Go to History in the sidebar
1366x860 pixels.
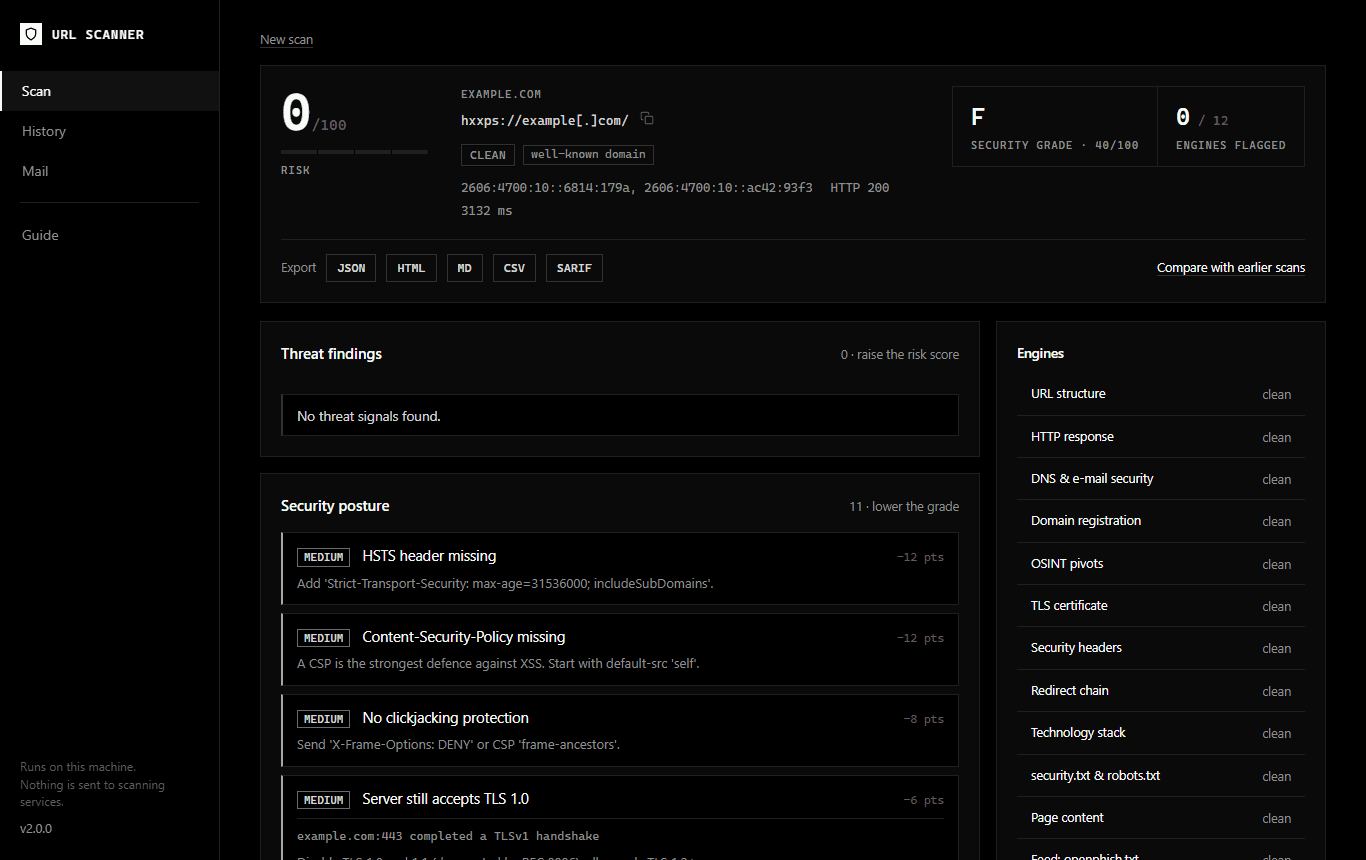point(110,131)
